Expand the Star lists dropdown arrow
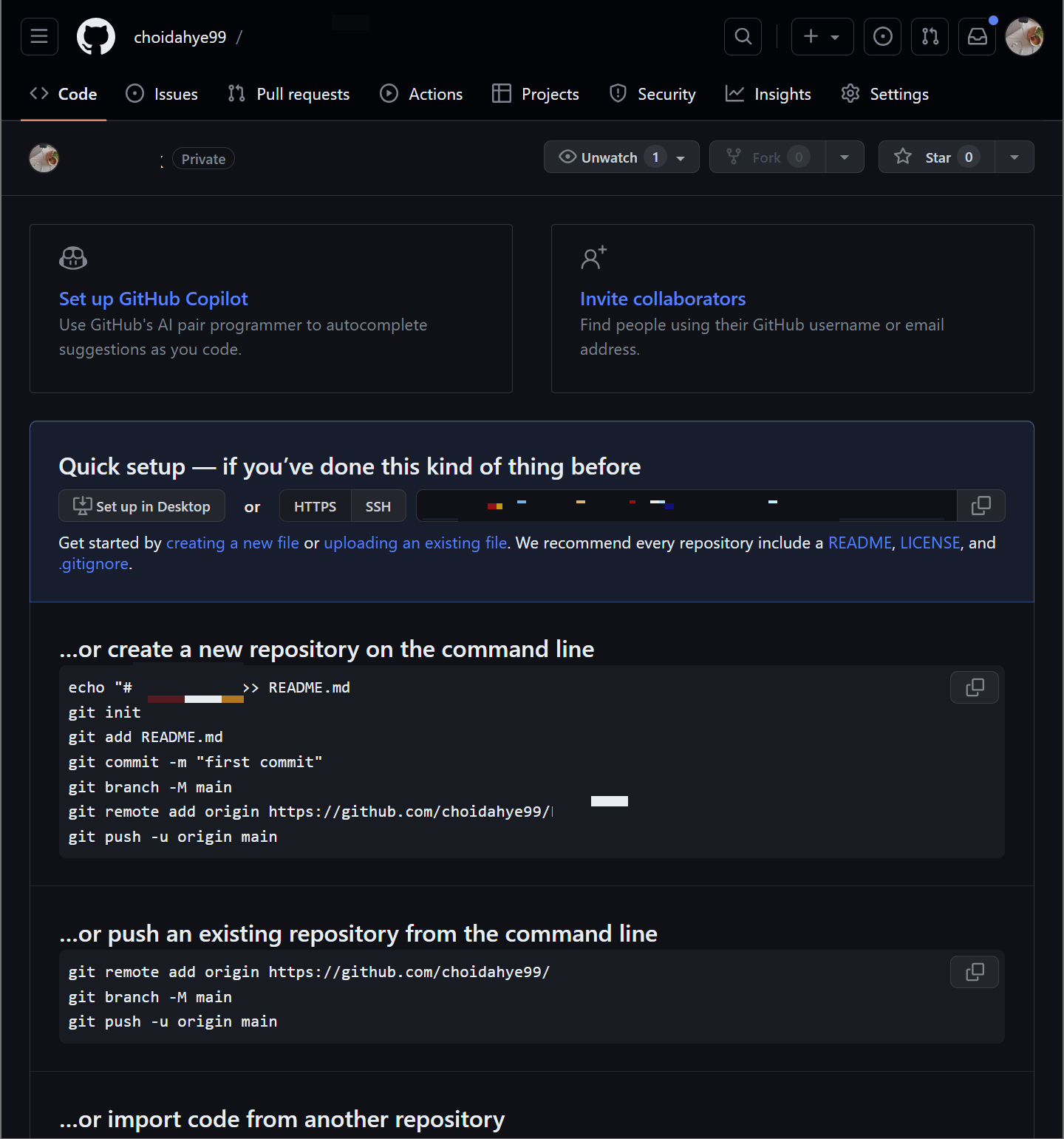Viewport: 1064px width, 1139px height. point(1014,157)
